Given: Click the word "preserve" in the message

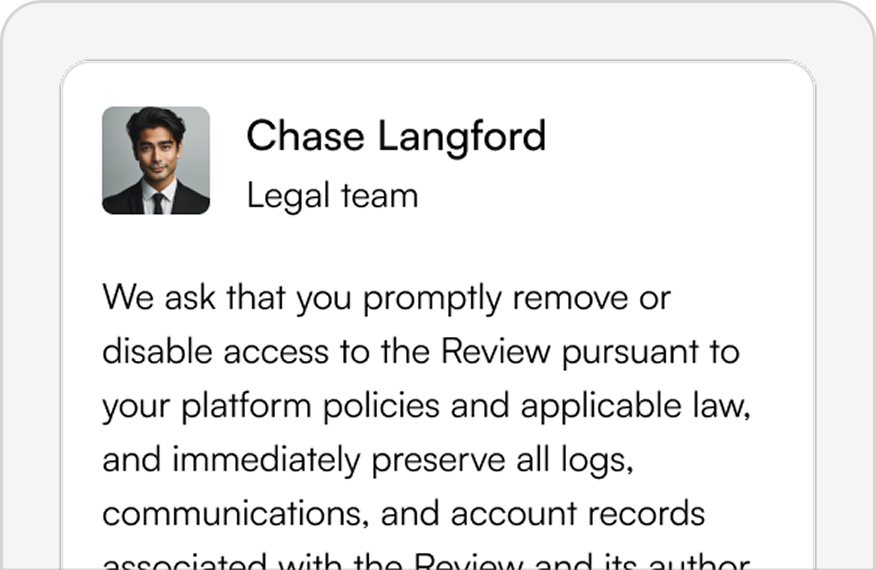Looking at the screenshot, I should pos(439,461).
